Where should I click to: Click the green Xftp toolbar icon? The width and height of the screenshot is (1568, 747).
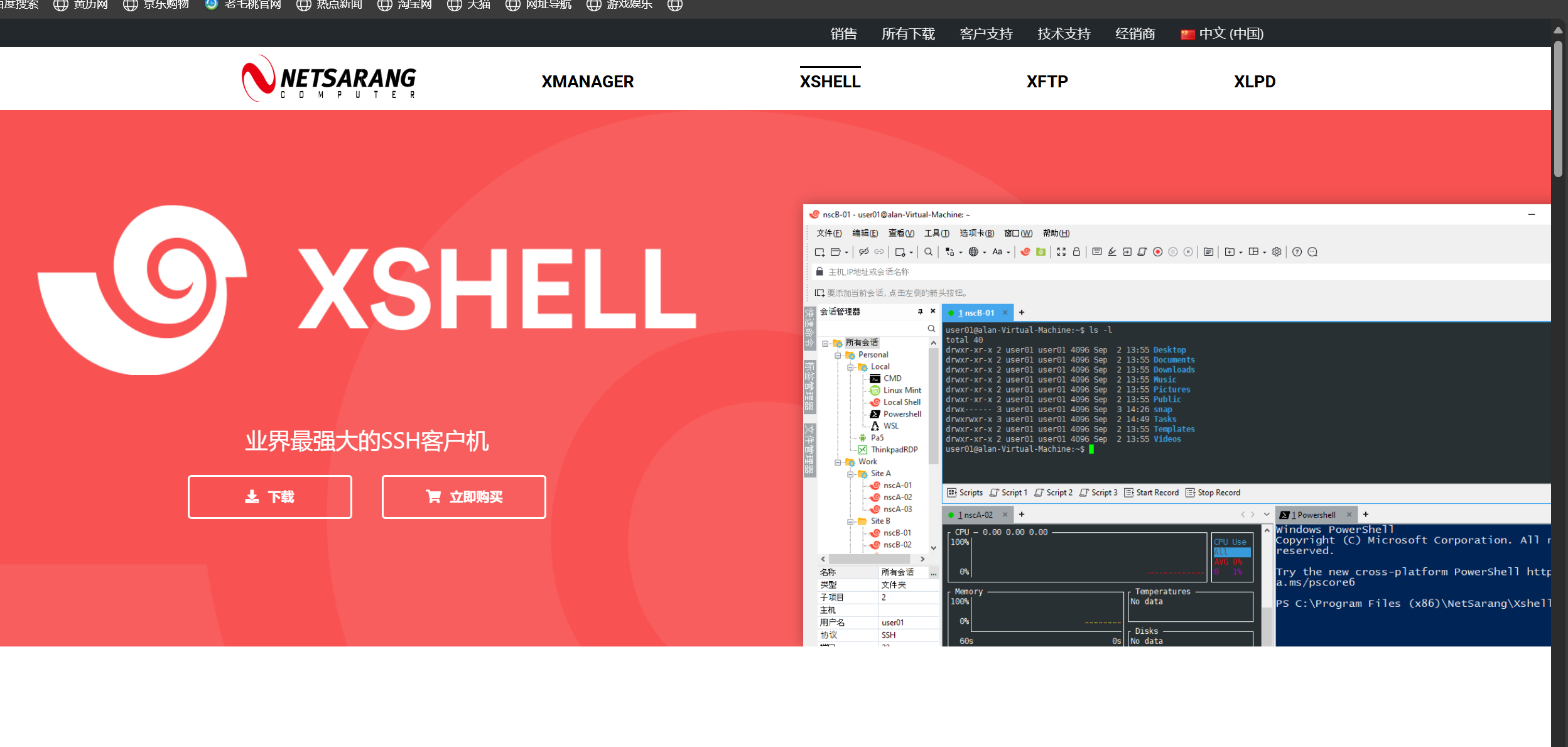[1041, 252]
